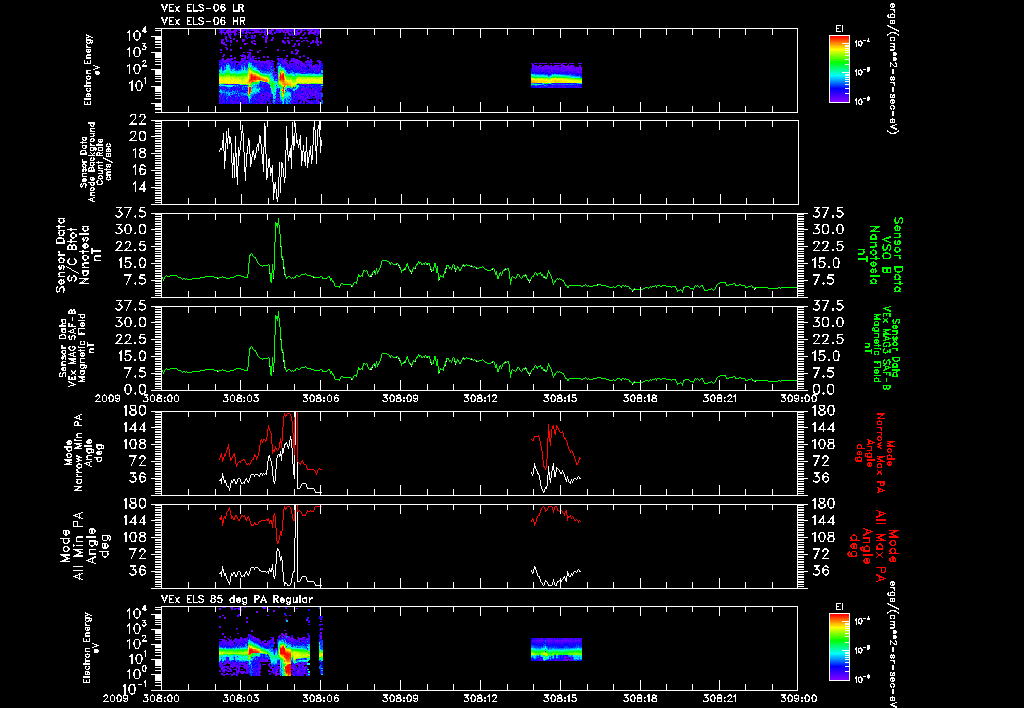The height and width of the screenshot is (708, 1024).
Task: Click the green "VSO B Nanotesla" axis label
Action: click(881, 255)
